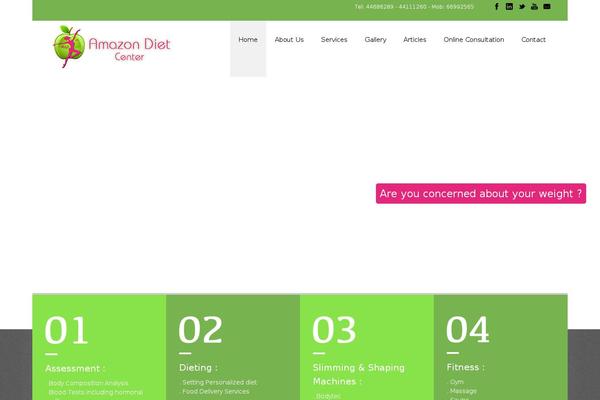Open the Facebook page icon
The image size is (600, 400).
coord(497,7)
